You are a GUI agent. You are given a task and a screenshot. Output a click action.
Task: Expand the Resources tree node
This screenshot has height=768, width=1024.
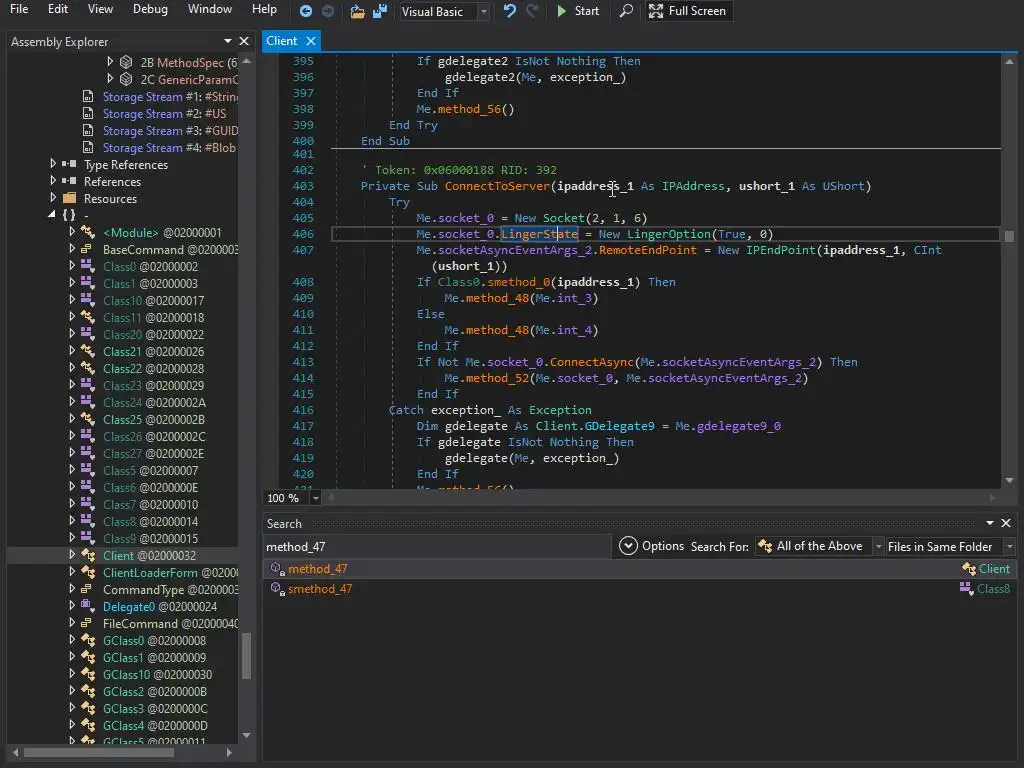click(53, 199)
